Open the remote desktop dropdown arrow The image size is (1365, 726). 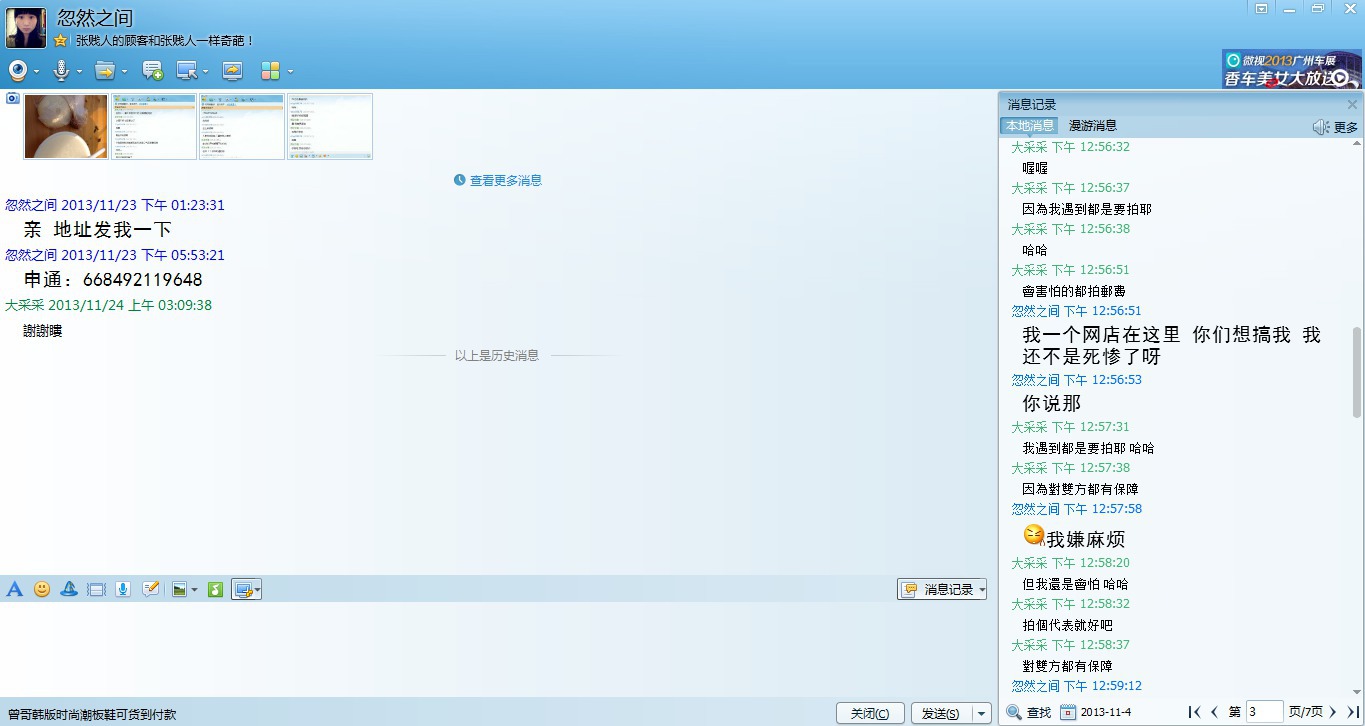point(206,71)
